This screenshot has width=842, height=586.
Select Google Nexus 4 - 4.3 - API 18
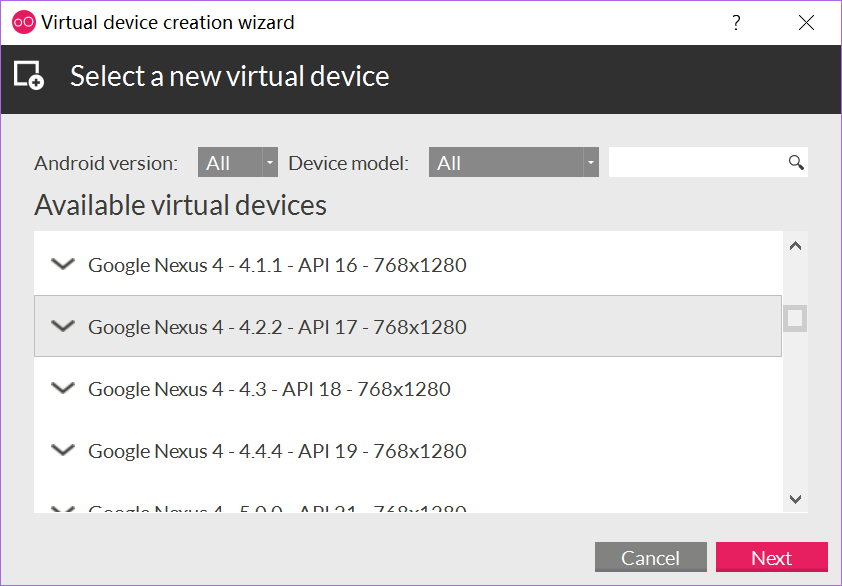click(x=408, y=388)
